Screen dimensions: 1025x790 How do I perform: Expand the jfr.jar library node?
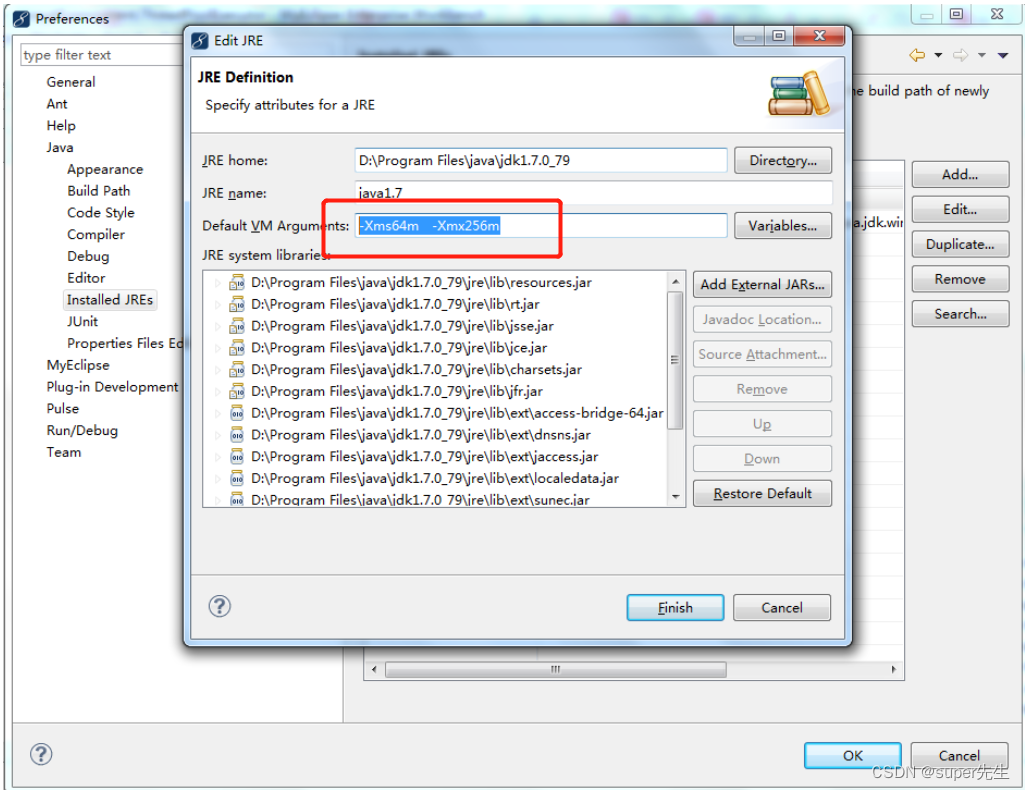pyautogui.click(x=218, y=391)
